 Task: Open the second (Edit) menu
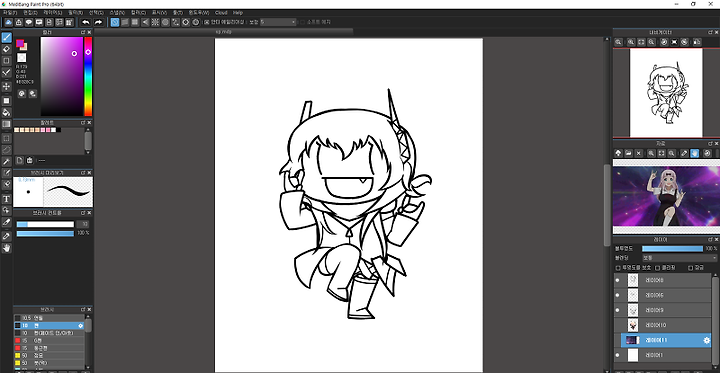pyautogui.click(x=30, y=12)
